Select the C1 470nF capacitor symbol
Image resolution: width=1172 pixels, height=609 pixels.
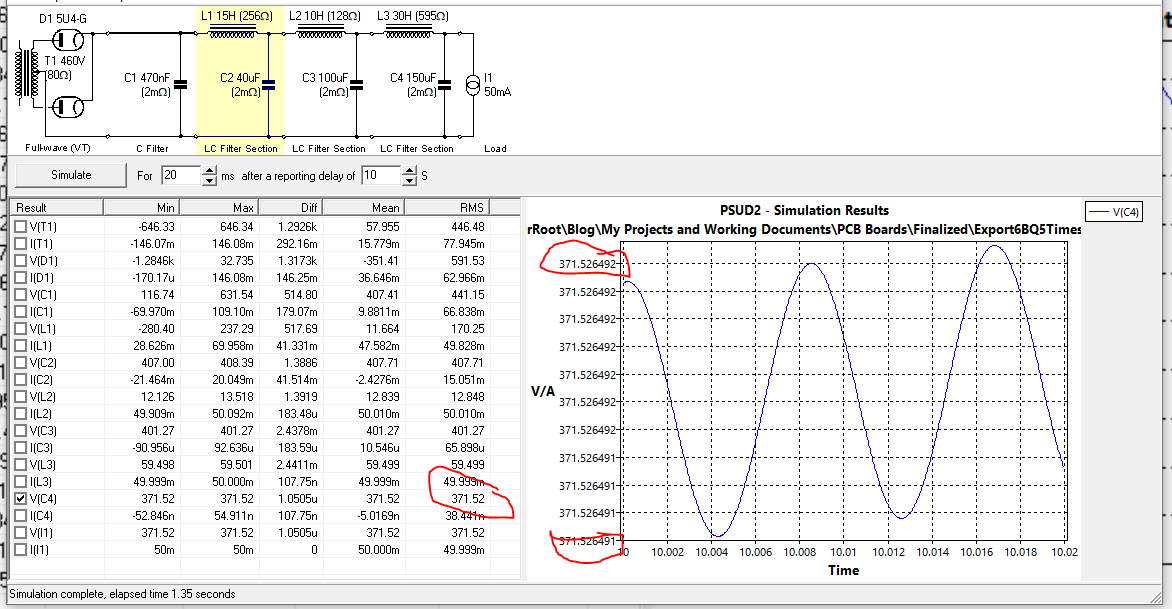pos(180,84)
